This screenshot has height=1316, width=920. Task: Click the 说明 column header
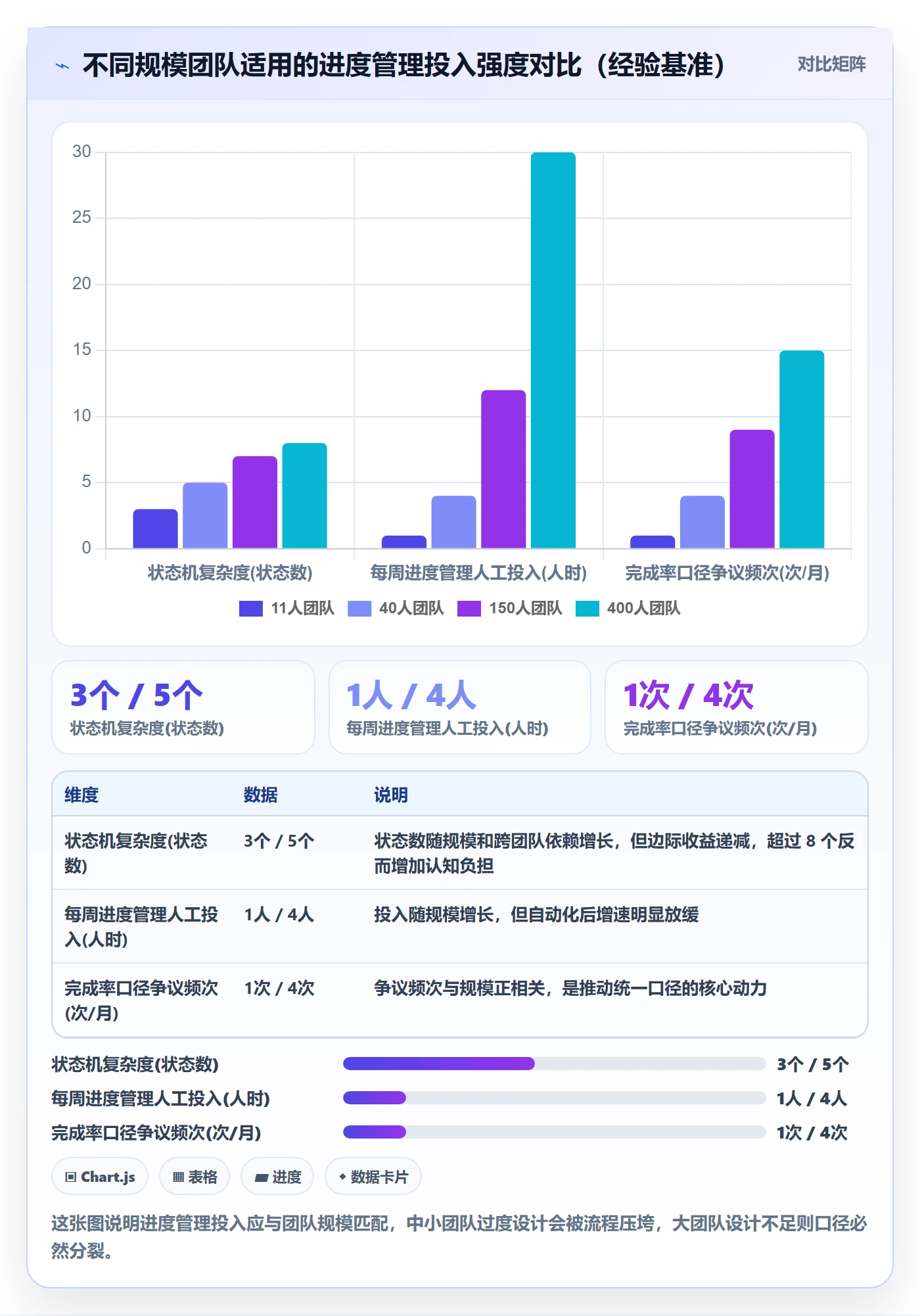[391, 795]
